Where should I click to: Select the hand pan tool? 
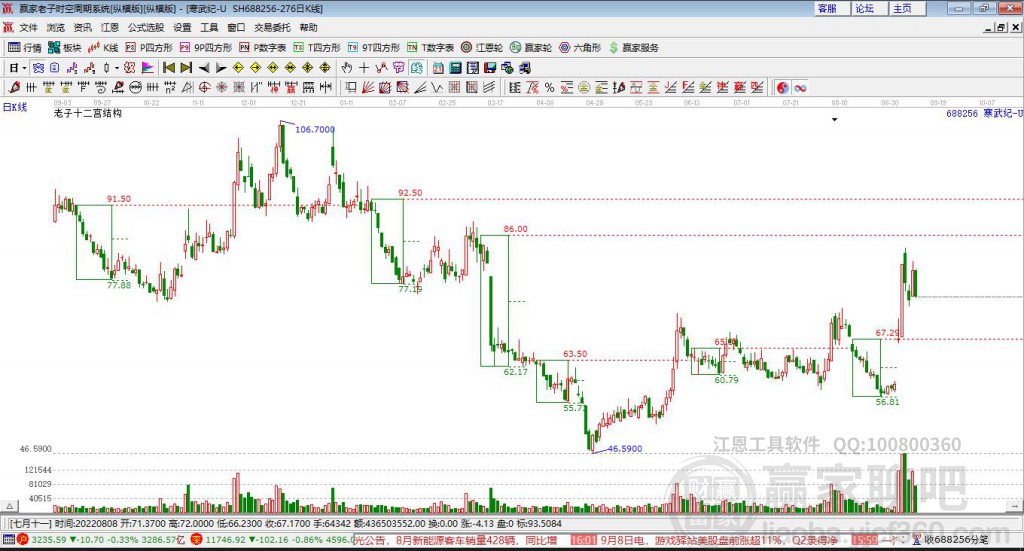347,68
